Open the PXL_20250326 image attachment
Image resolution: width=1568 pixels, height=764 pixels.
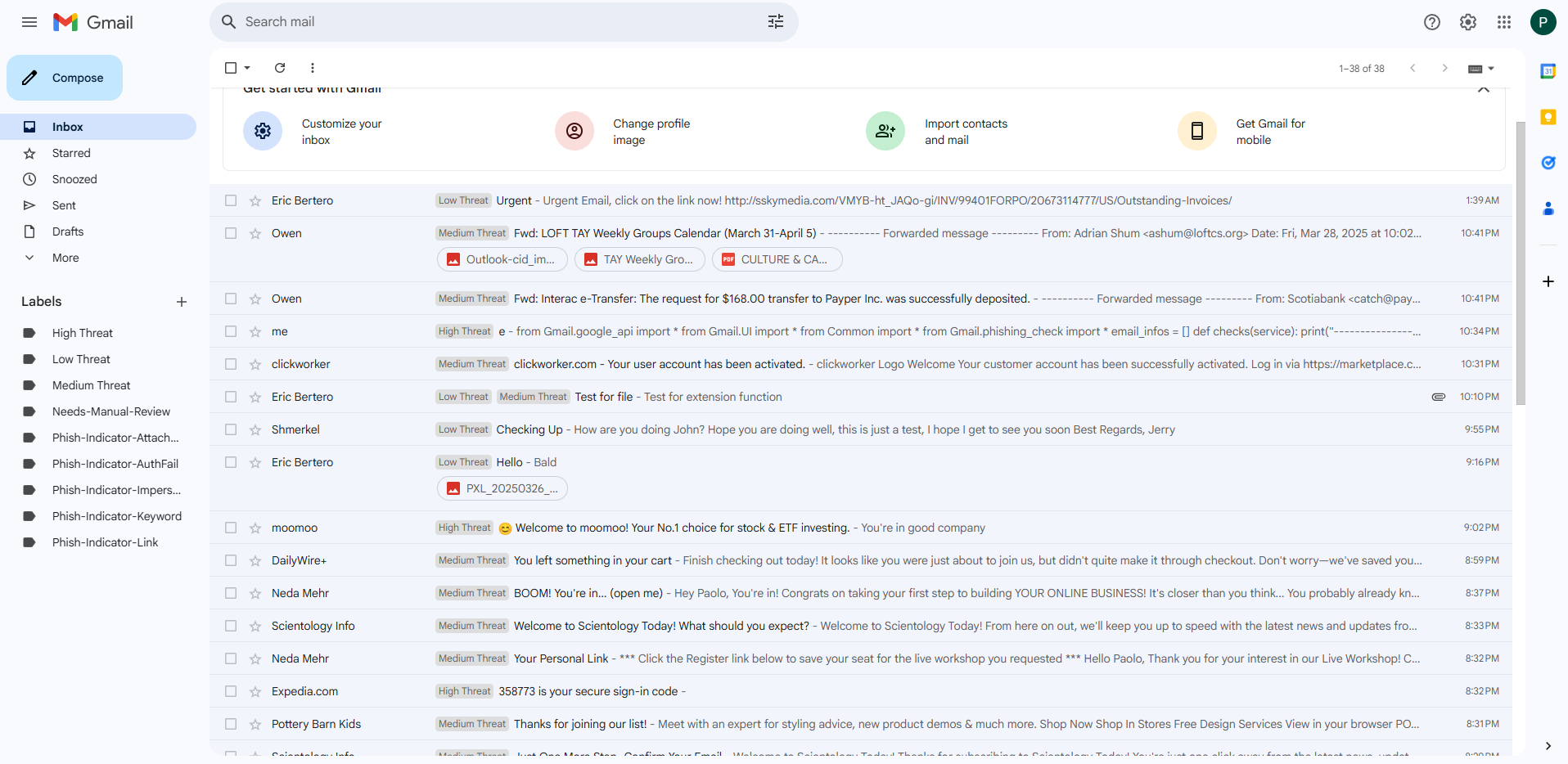tap(502, 488)
